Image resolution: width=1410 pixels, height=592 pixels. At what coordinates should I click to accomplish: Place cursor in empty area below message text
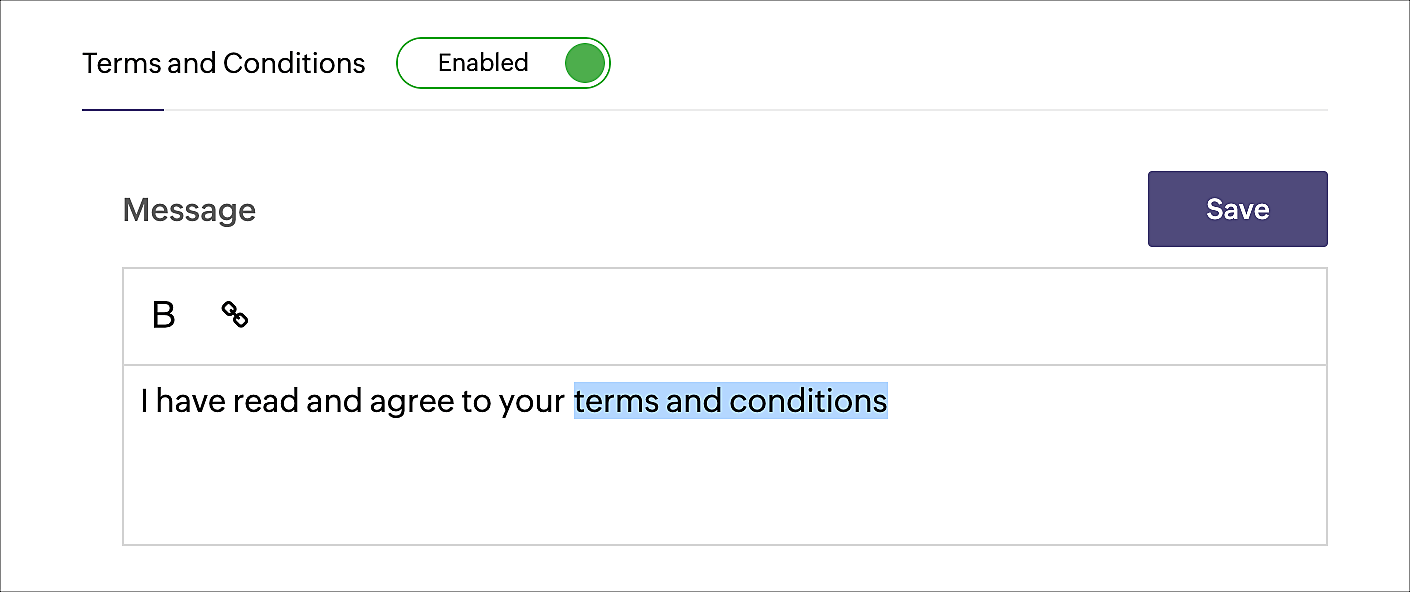click(725, 485)
